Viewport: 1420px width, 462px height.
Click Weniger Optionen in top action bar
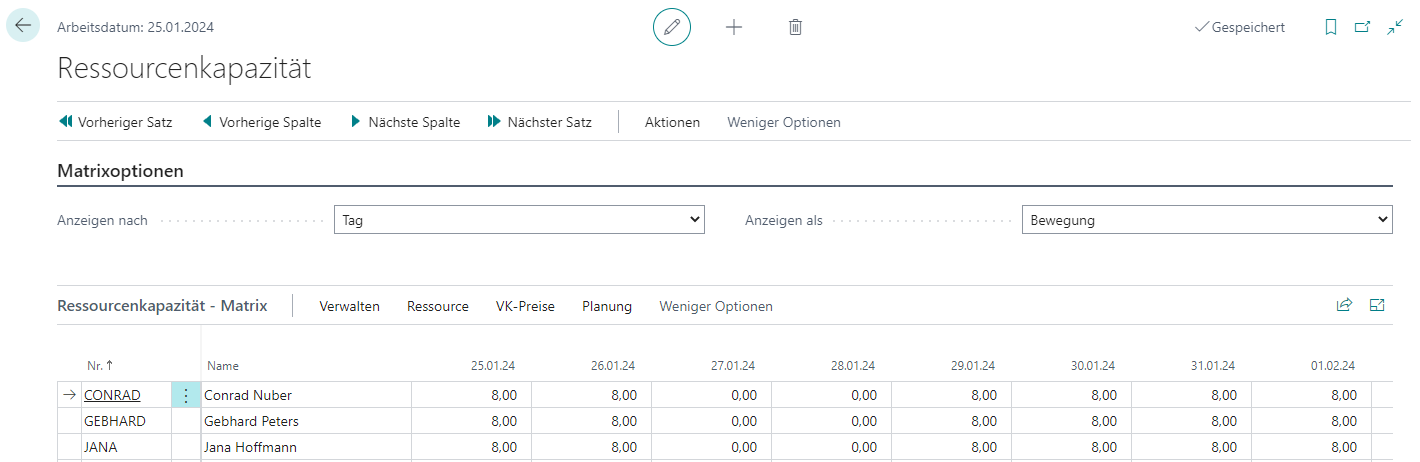[x=784, y=122]
